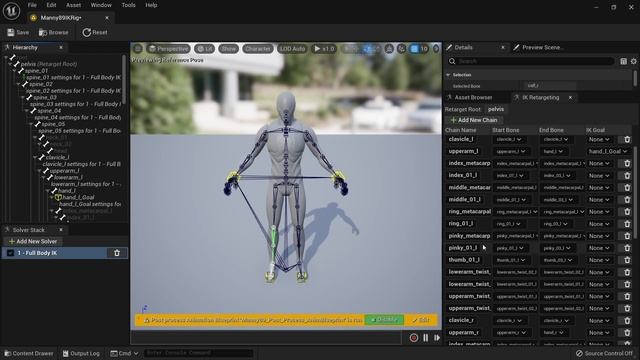This screenshot has width=640, height=360.
Task: Open the Edit menu
Action: coord(51,5)
